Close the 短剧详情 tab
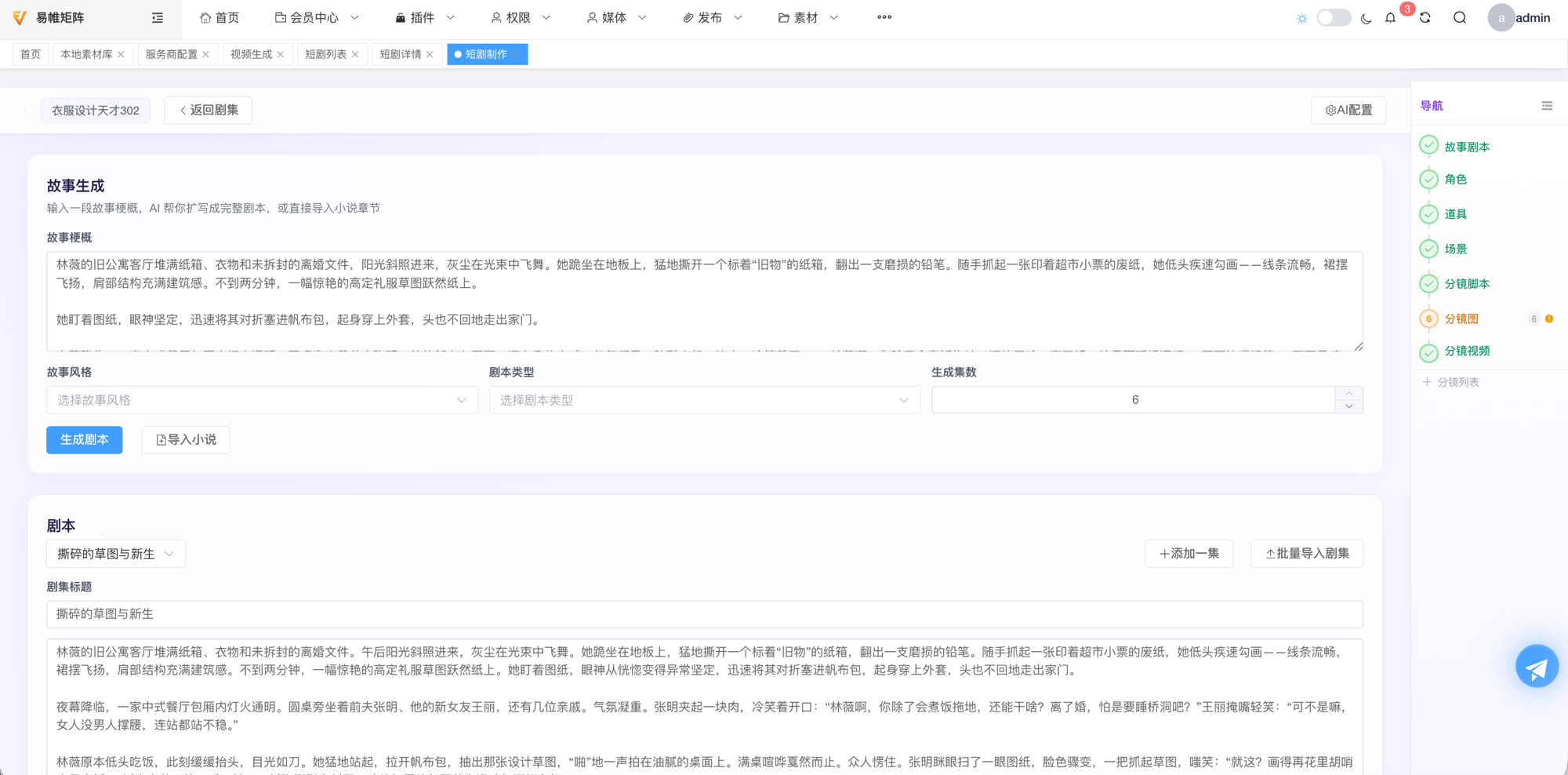Screen dimensions: 1568x775 [430, 54]
